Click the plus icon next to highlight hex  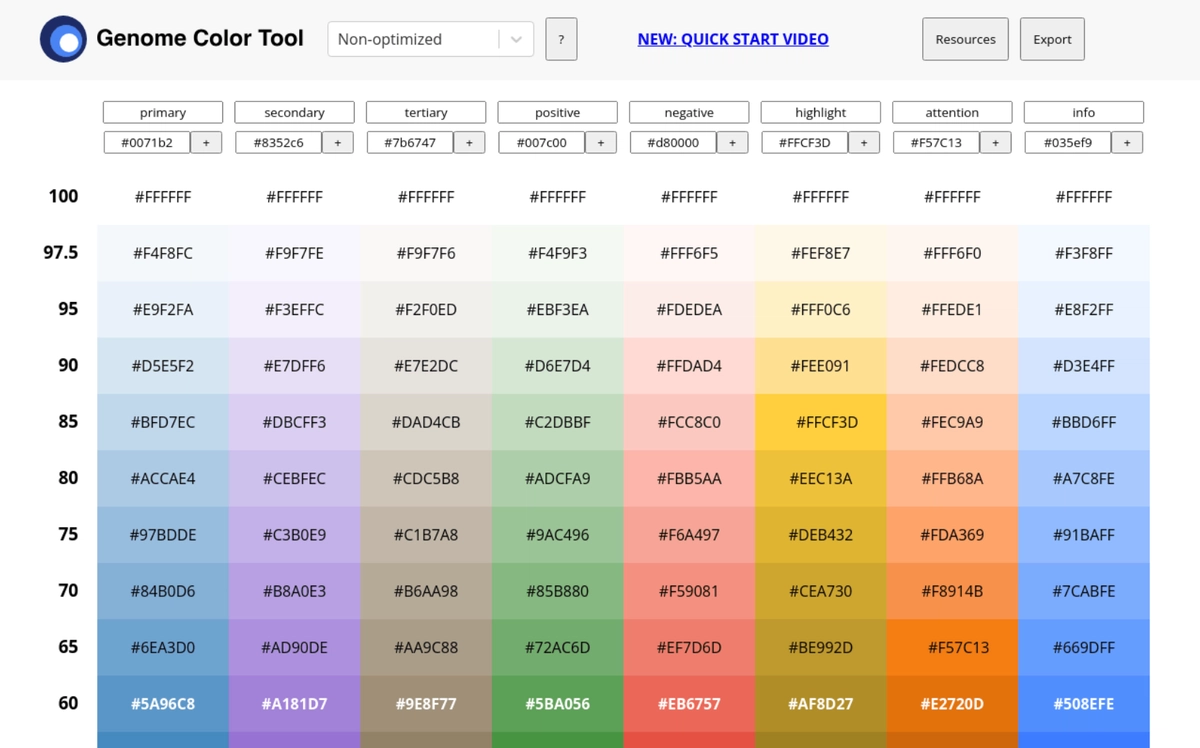coord(864,142)
